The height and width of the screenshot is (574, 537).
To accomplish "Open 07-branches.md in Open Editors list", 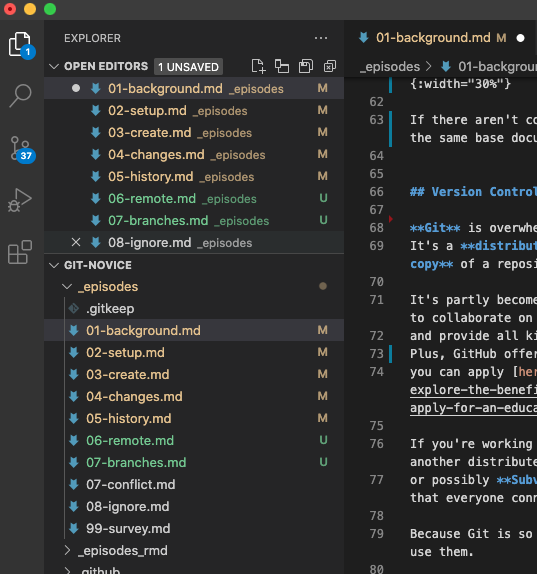I will point(194,220).
